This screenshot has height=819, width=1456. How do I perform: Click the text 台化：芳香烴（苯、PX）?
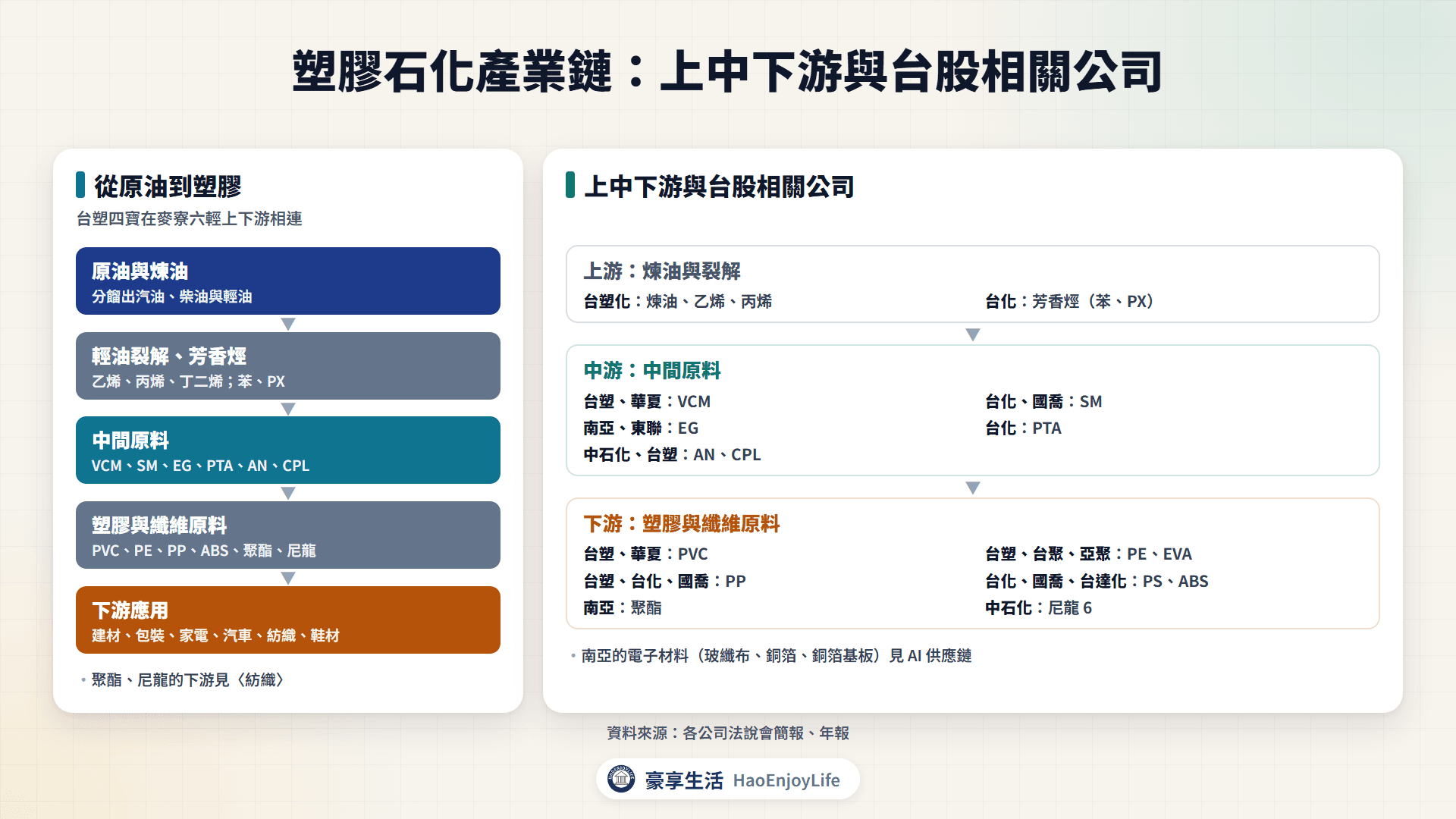click(x=1069, y=301)
